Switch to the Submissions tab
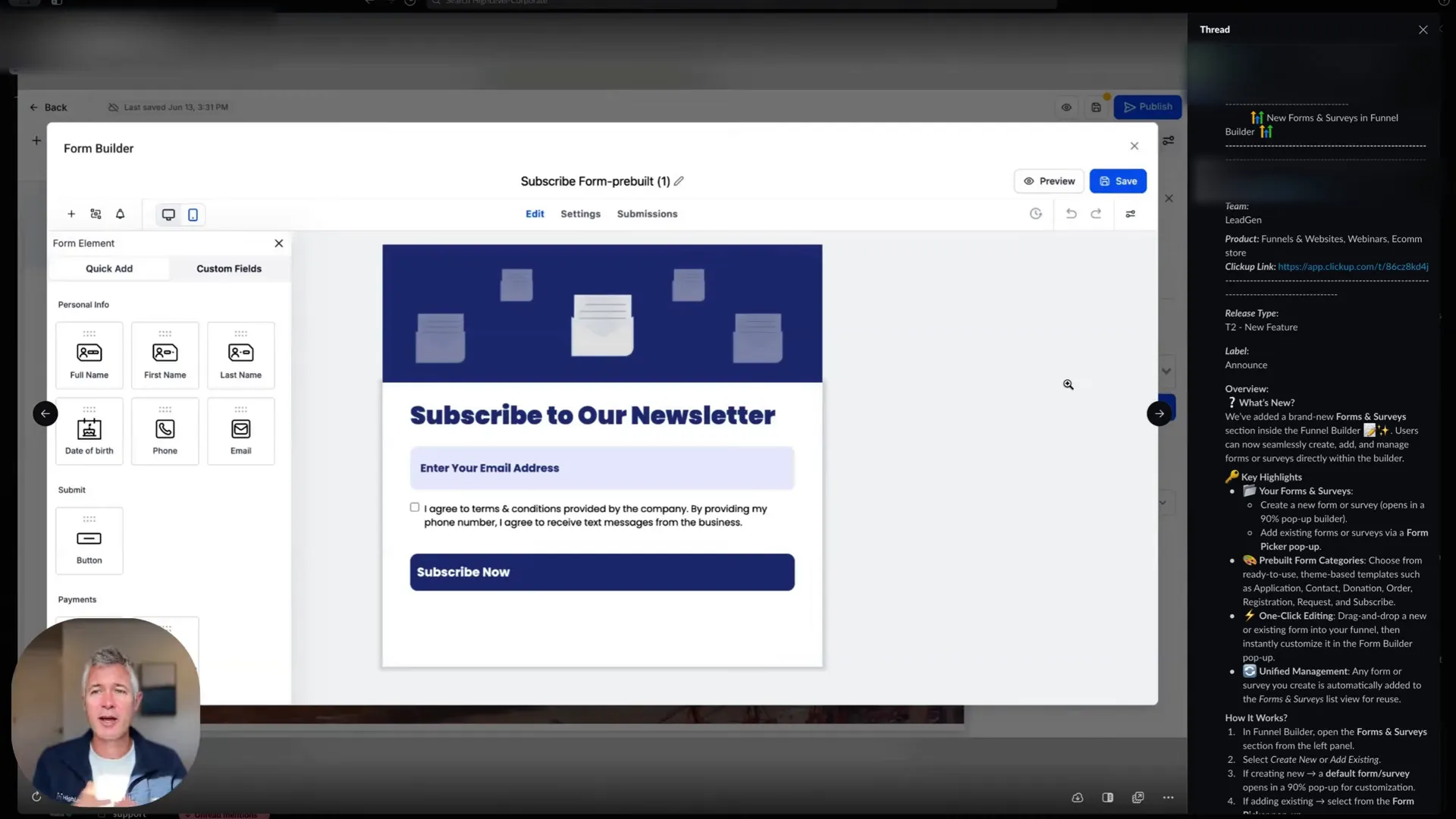 pyautogui.click(x=647, y=214)
